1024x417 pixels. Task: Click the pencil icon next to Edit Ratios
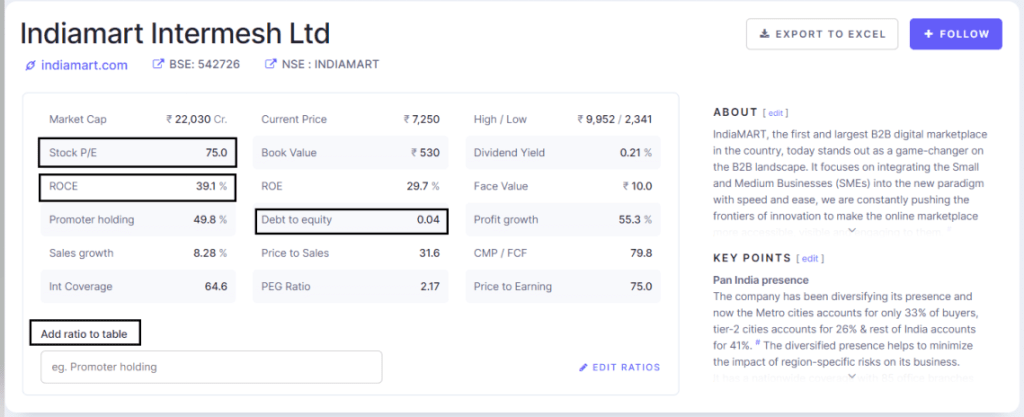(584, 367)
